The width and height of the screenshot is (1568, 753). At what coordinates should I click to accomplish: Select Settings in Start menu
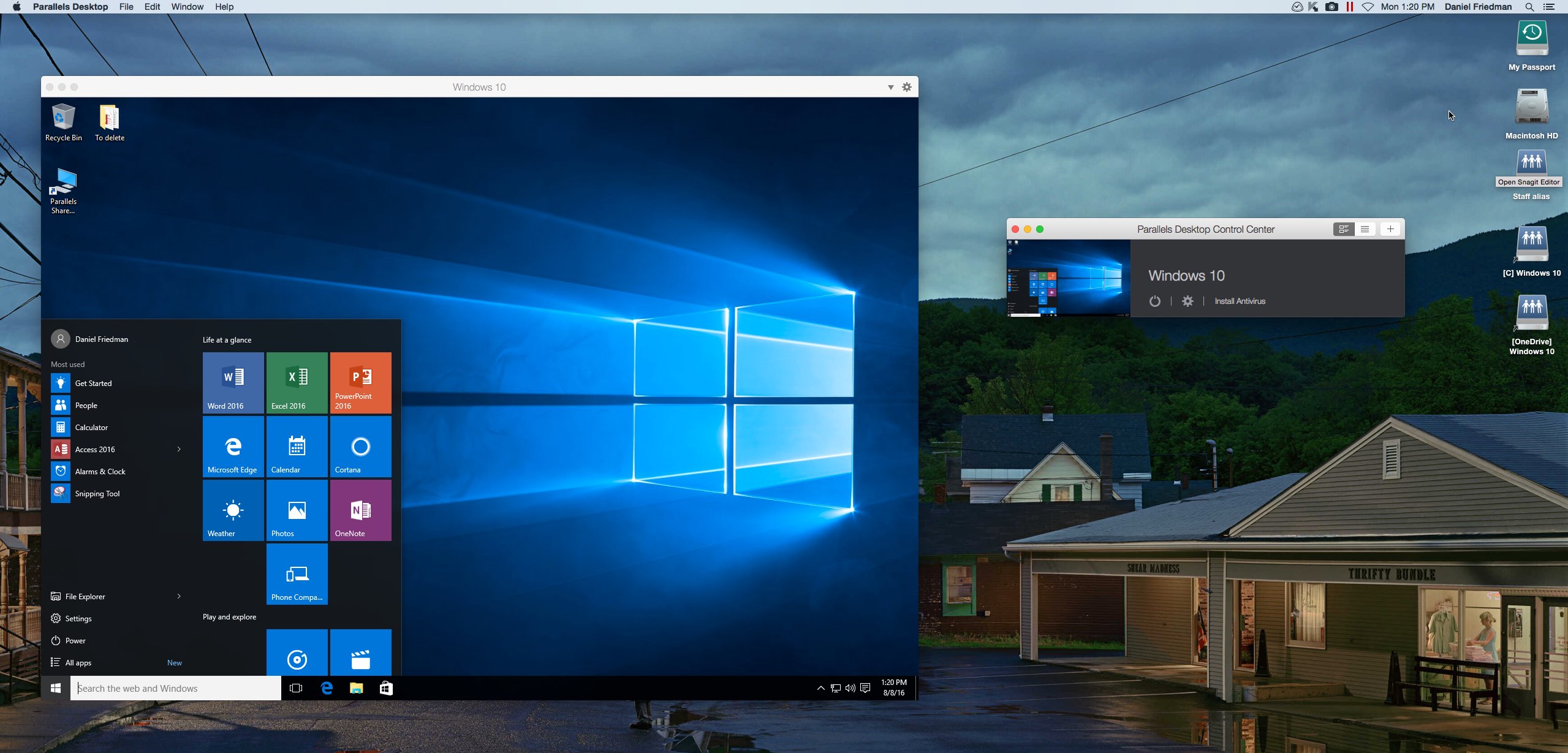point(78,618)
